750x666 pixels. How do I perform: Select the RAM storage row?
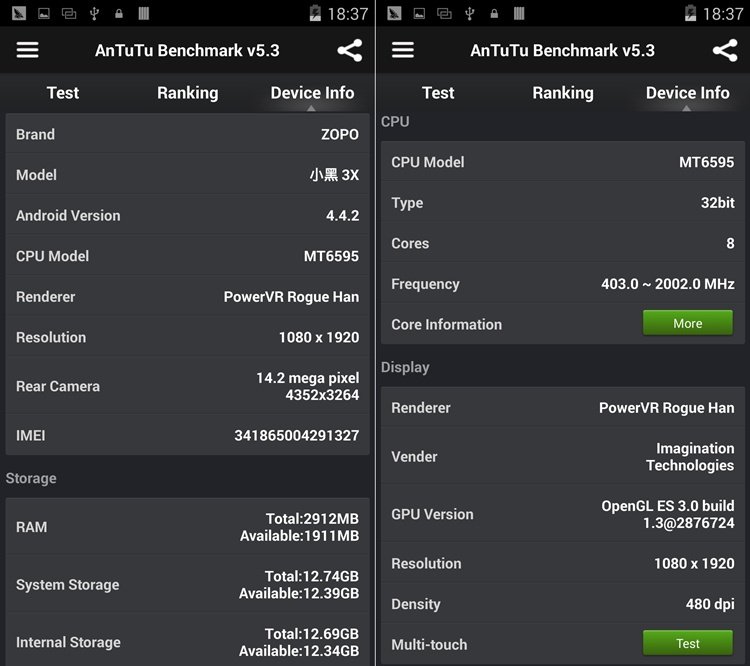[x=187, y=527]
